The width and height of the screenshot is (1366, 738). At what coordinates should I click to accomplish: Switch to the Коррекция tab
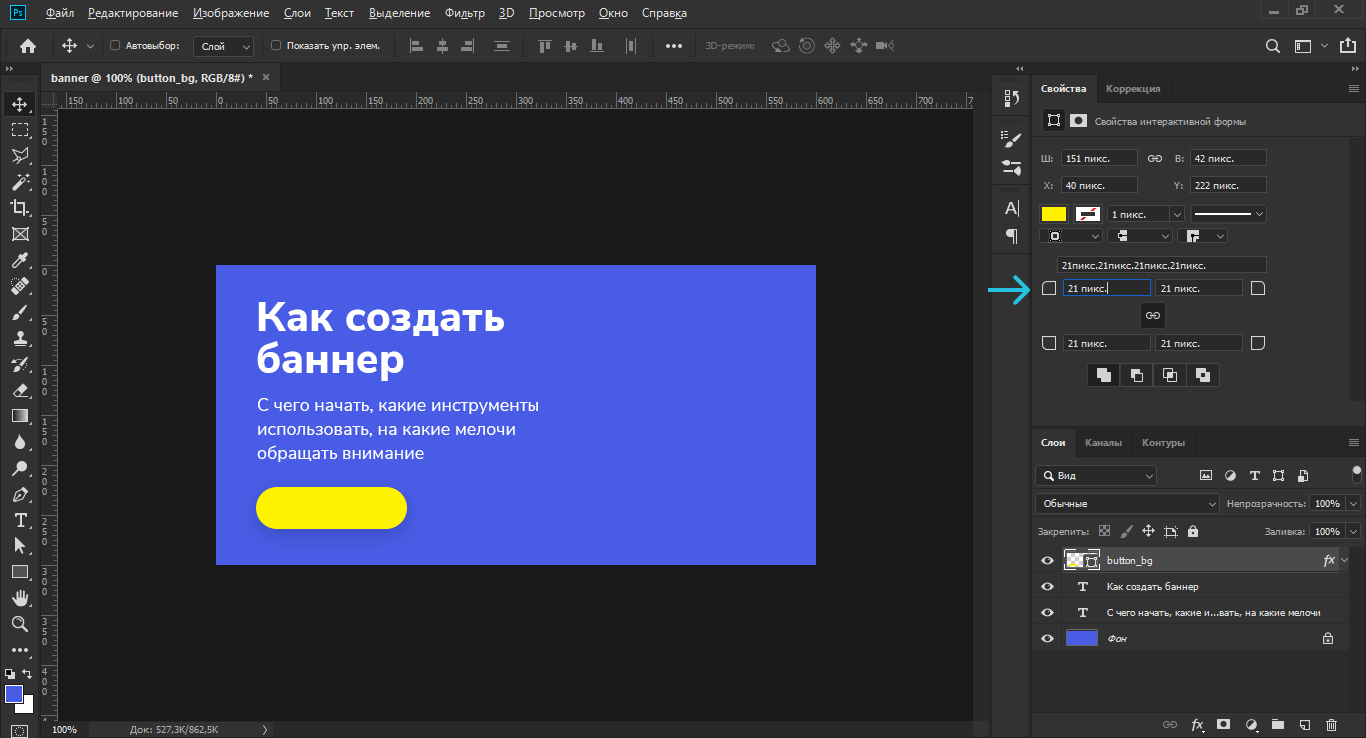(1133, 89)
